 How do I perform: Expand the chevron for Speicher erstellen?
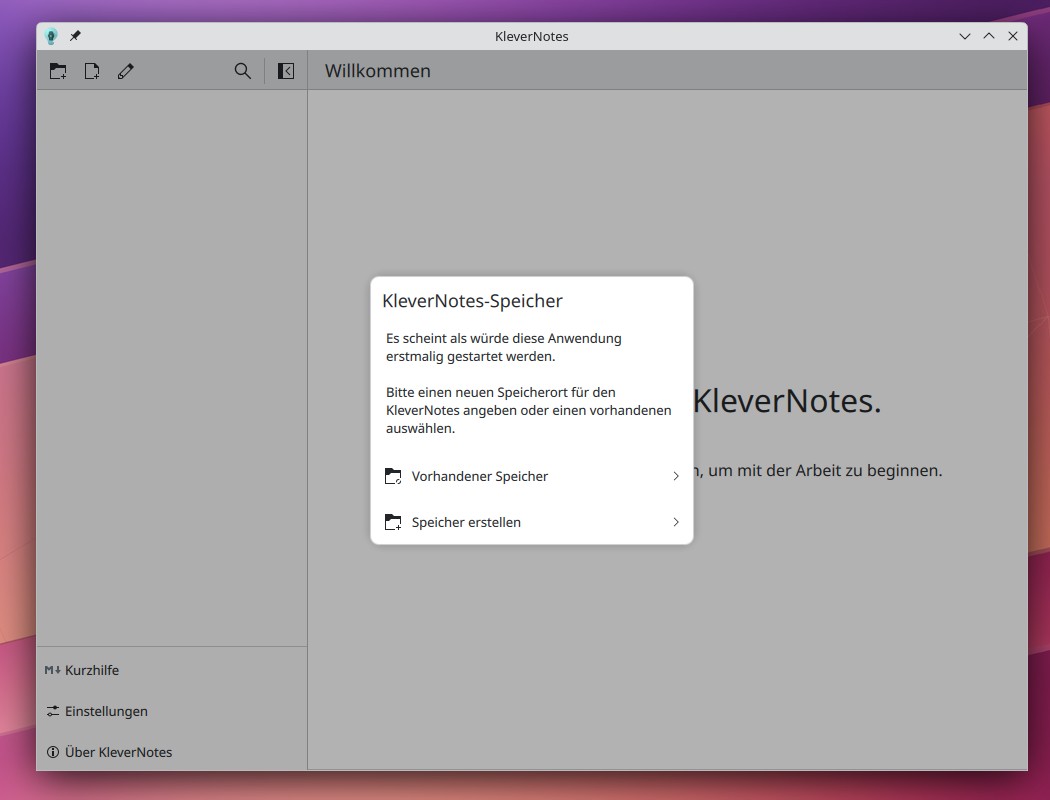676,522
